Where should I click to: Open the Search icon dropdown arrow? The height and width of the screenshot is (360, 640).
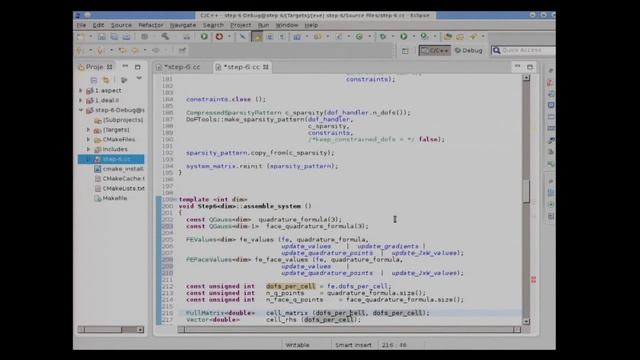click(x=483, y=37)
